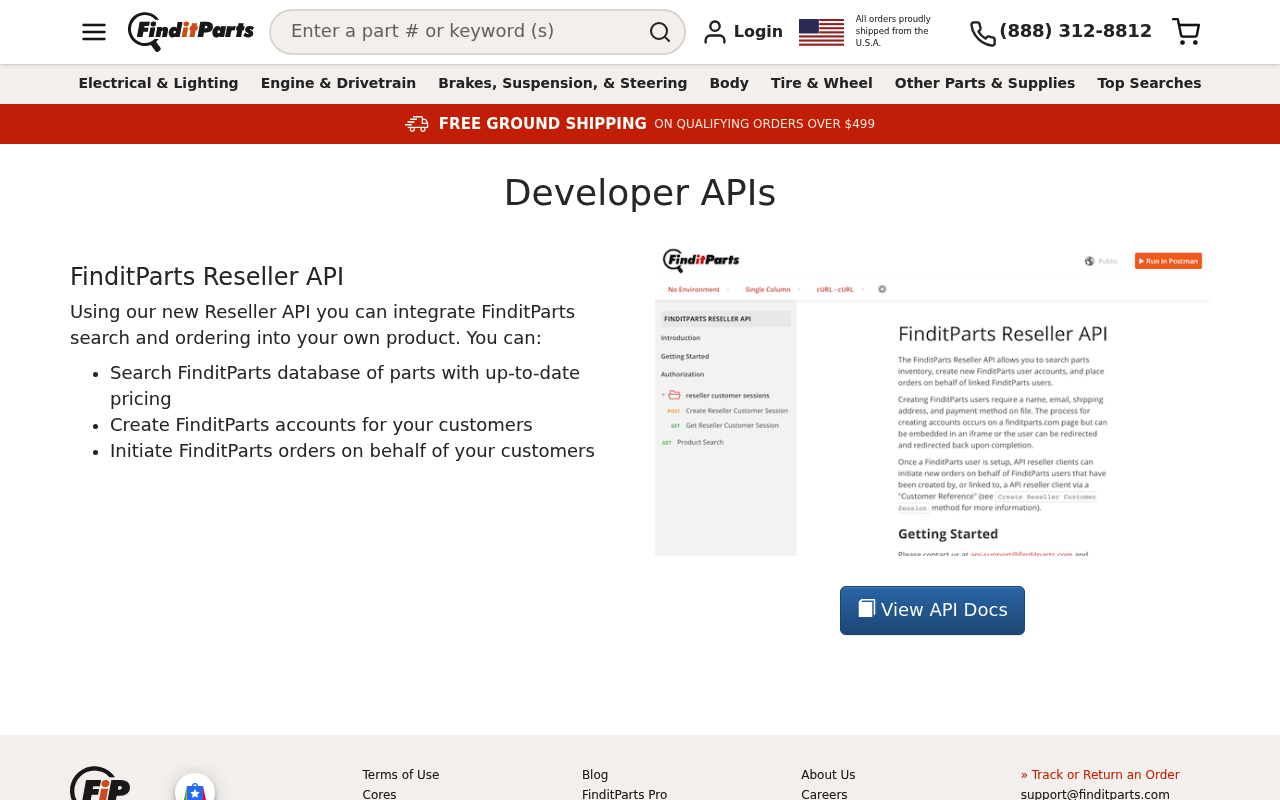1280x800 pixels.
Task: Click the 'Search FinditParts database' bullet
Action: (345, 386)
